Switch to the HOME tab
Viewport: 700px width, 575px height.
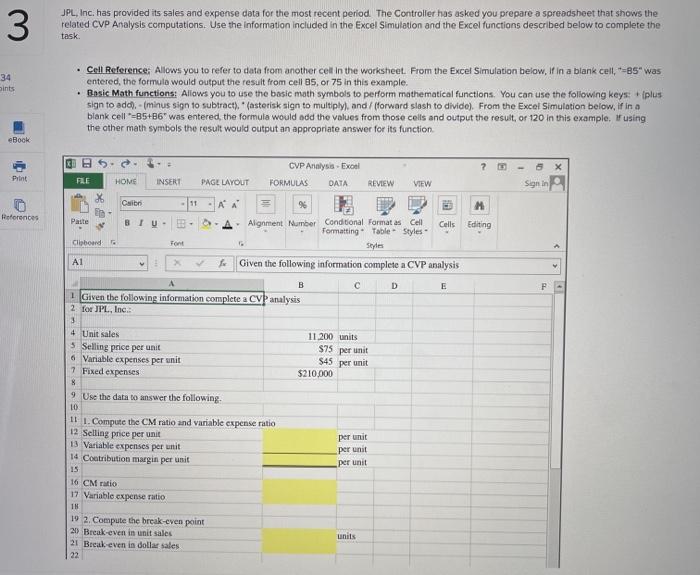coord(126,181)
